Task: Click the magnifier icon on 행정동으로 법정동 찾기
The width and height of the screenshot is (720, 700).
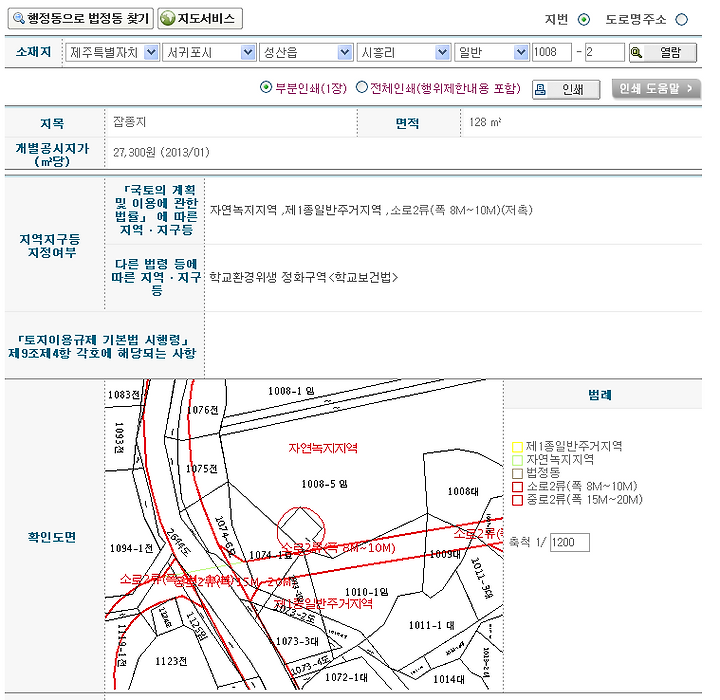Action: coord(18,18)
